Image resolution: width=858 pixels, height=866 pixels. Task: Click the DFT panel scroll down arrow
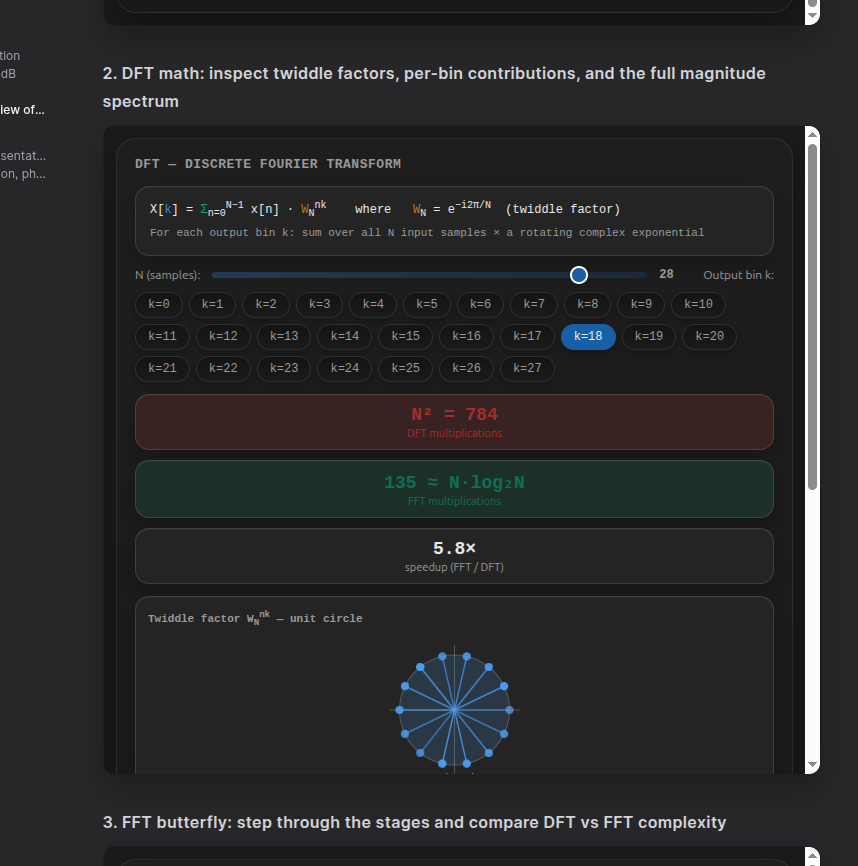pyautogui.click(x=812, y=765)
